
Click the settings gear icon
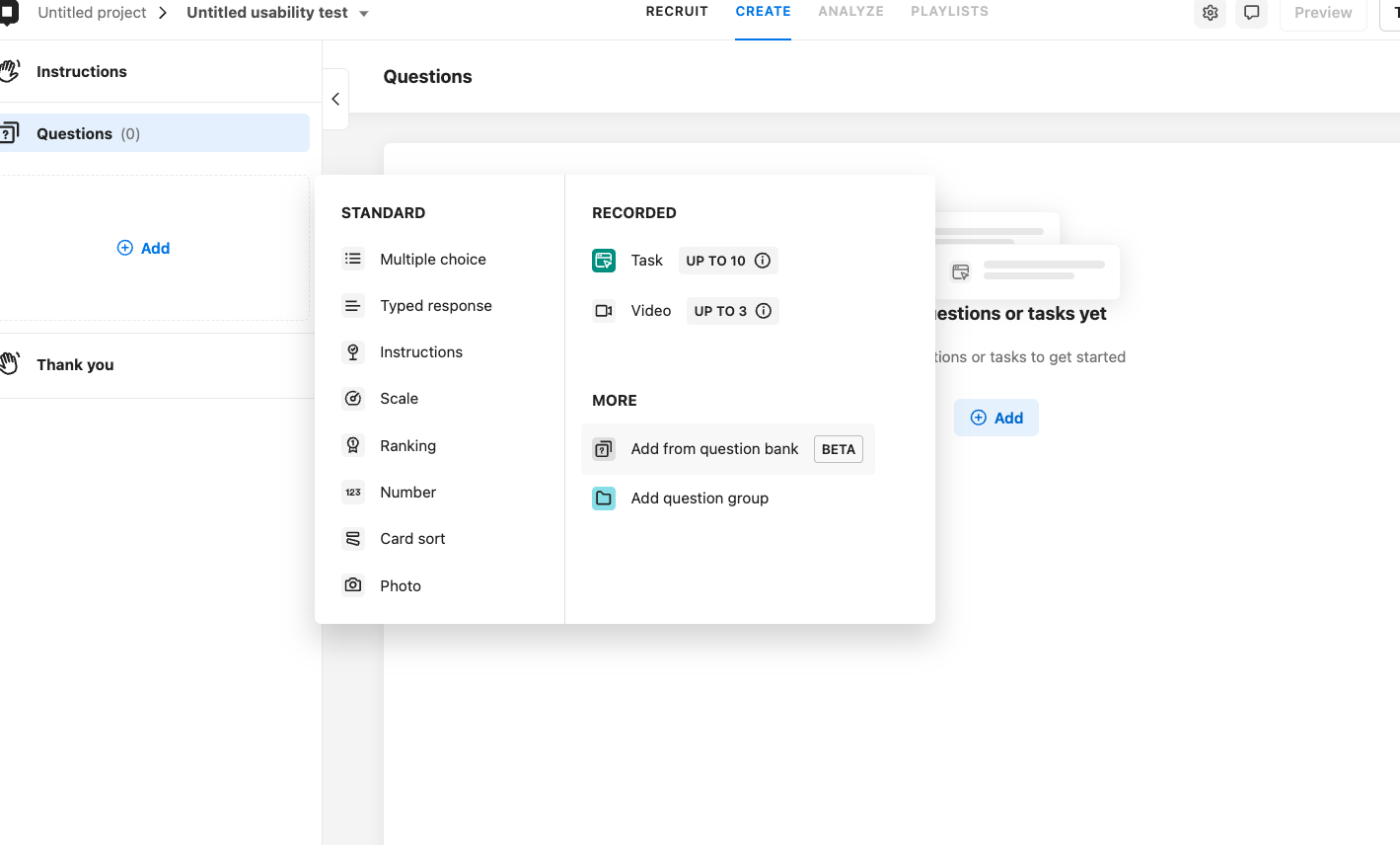point(1210,13)
